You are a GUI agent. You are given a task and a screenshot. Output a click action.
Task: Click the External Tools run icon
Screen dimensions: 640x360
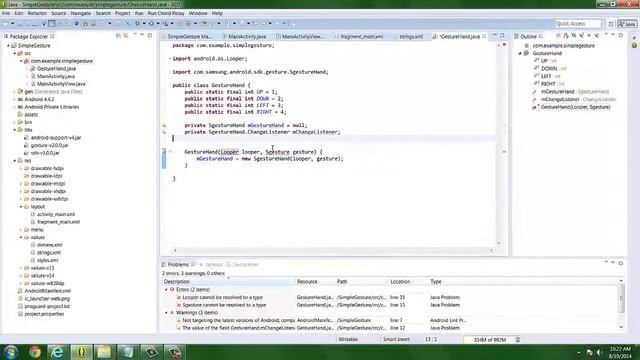click(x=166, y=24)
